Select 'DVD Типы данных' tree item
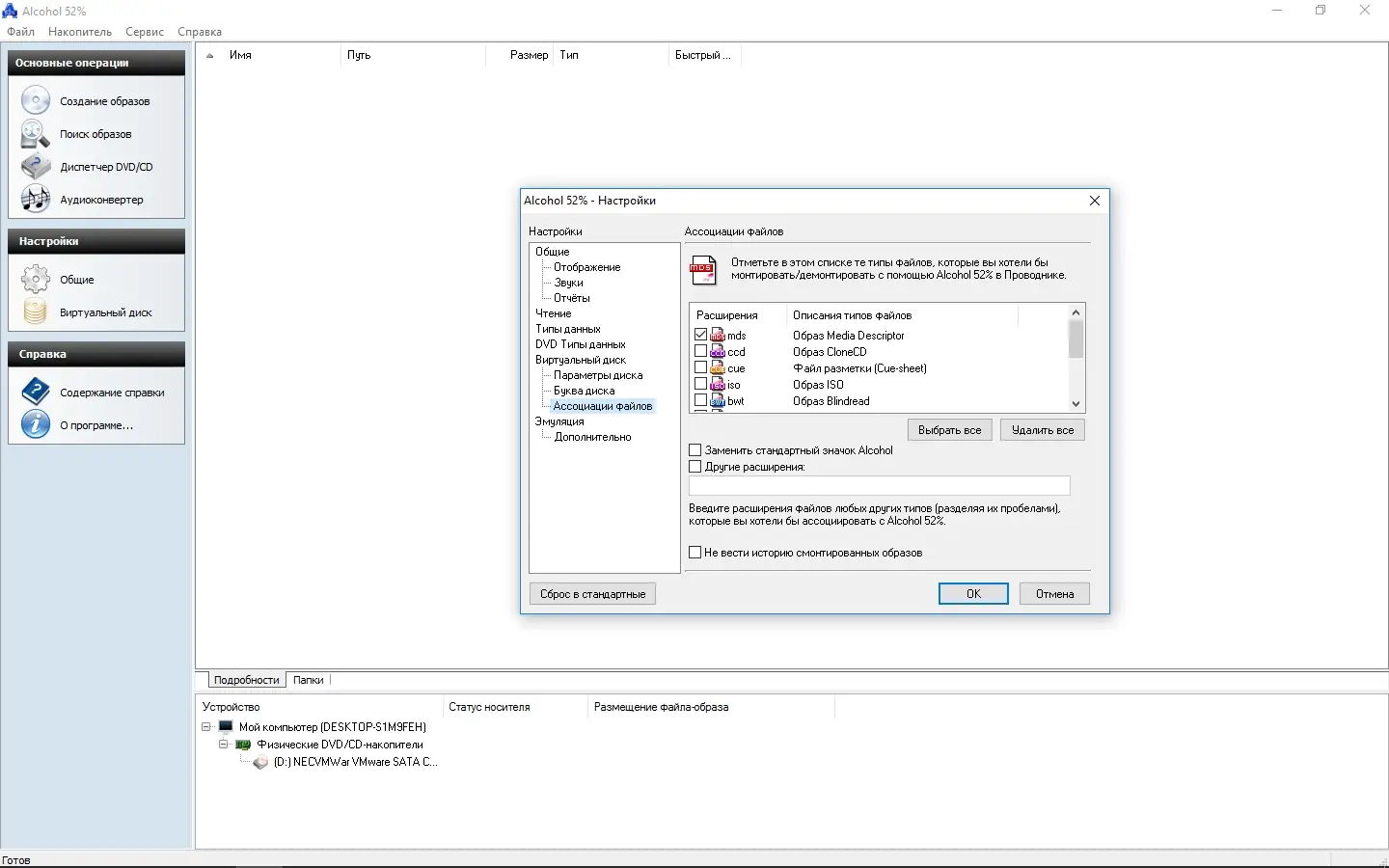 coord(581,344)
